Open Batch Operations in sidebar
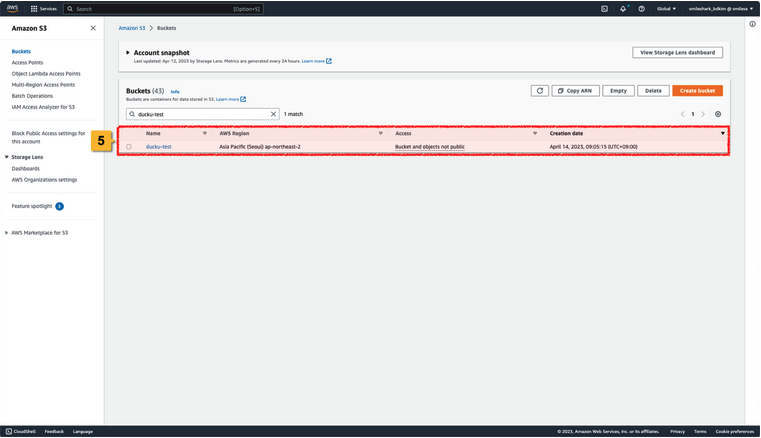Screen dimensions: 761x438 [31, 95]
